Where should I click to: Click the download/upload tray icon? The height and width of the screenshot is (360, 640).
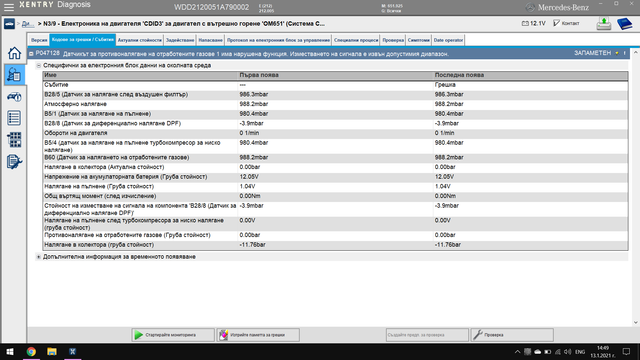click(604, 24)
